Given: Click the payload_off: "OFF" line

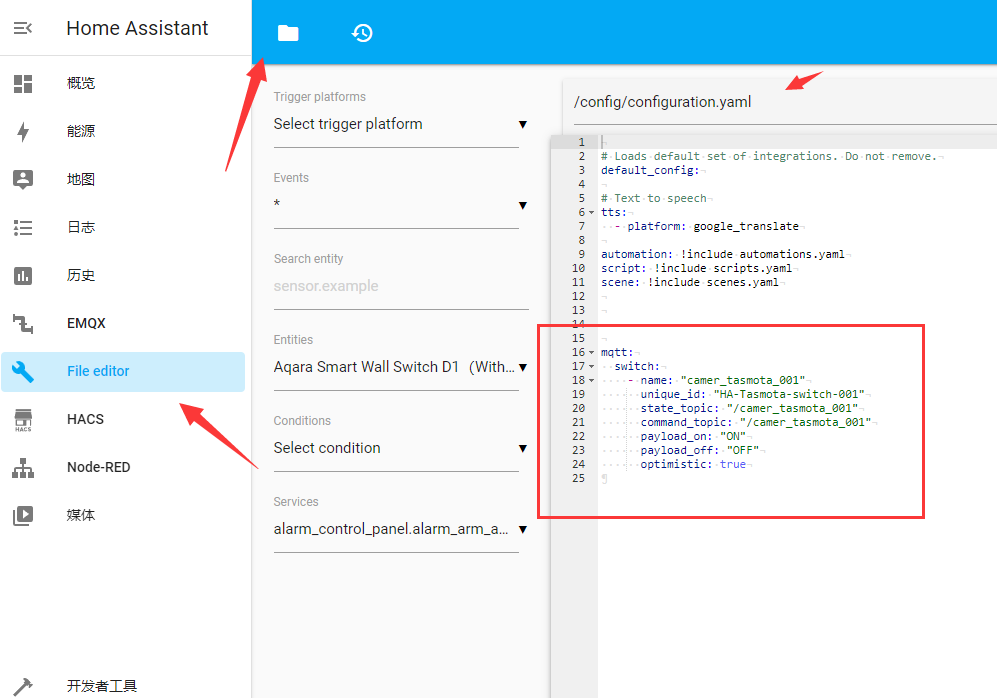Looking at the screenshot, I should (699, 450).
